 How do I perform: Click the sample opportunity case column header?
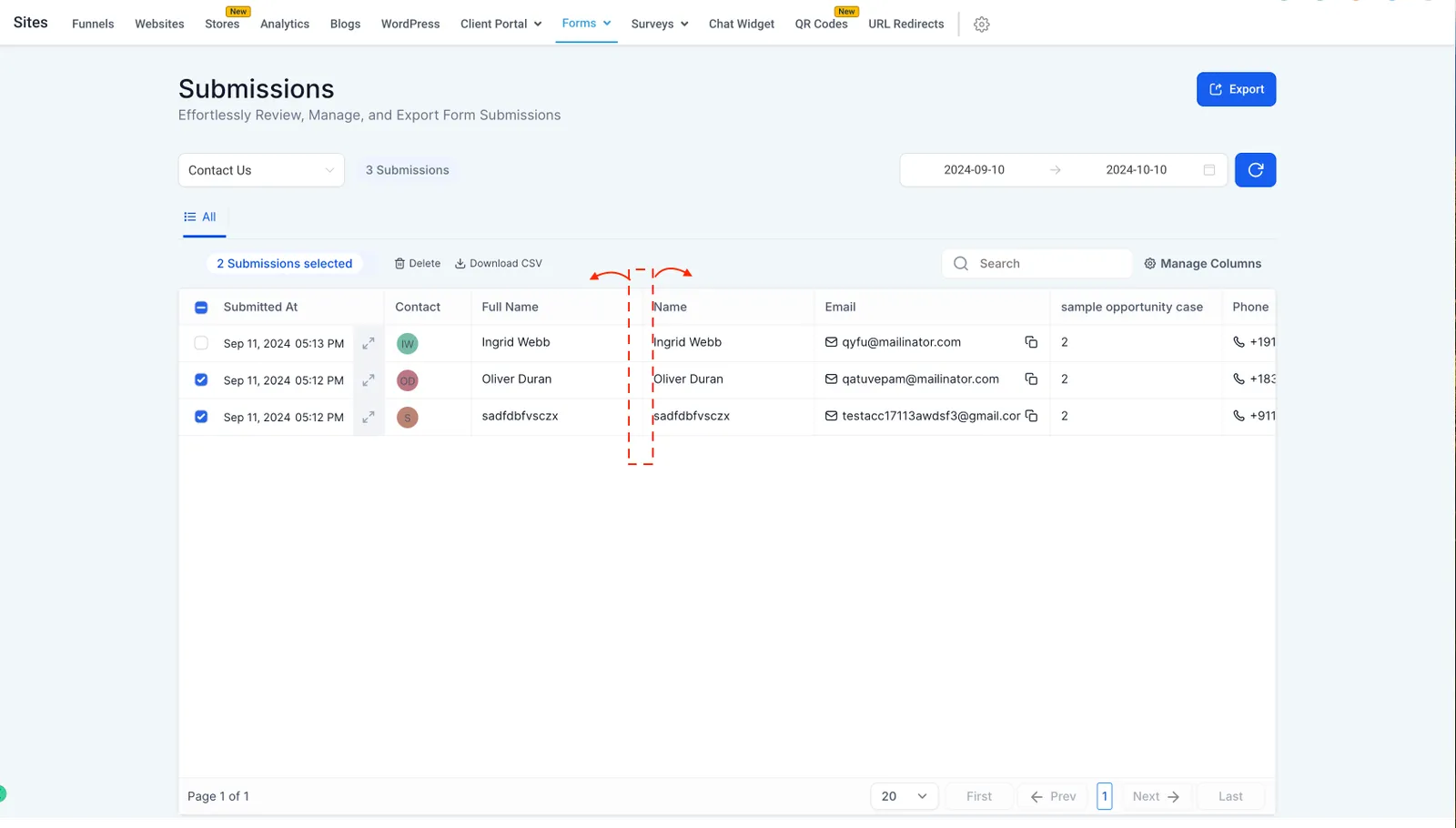point(1131,308)
